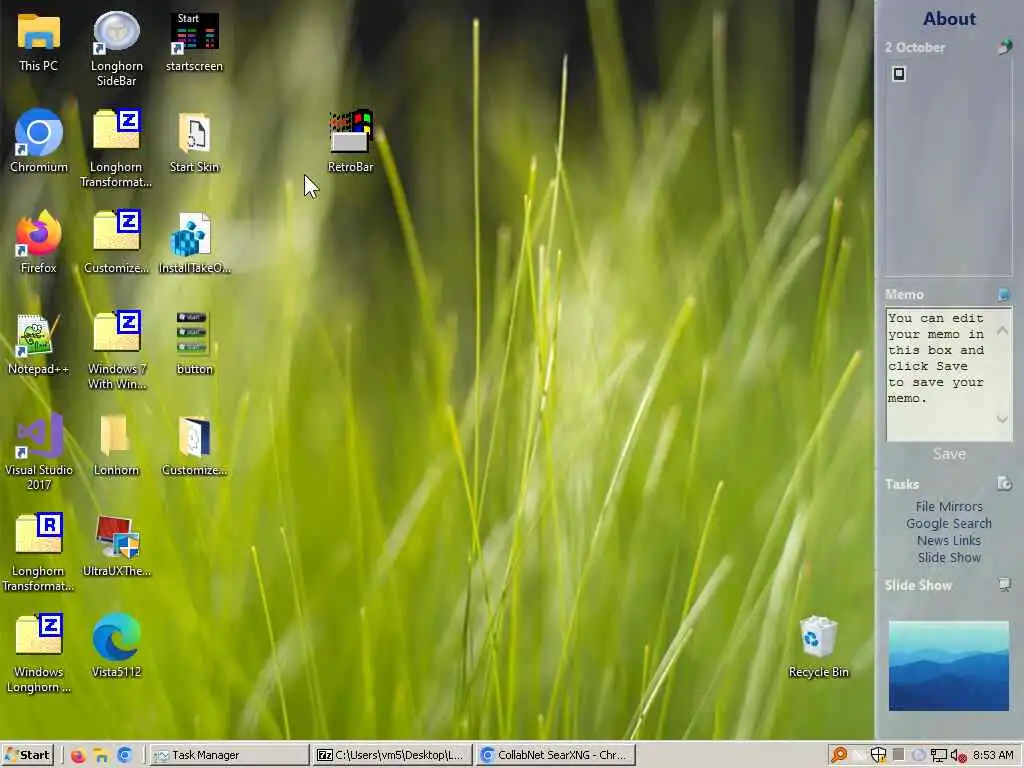This screenshot has height=768, width=1024.
Task: Select the Vista5112 Edge-style icon
Action: (x=116, y=647)
